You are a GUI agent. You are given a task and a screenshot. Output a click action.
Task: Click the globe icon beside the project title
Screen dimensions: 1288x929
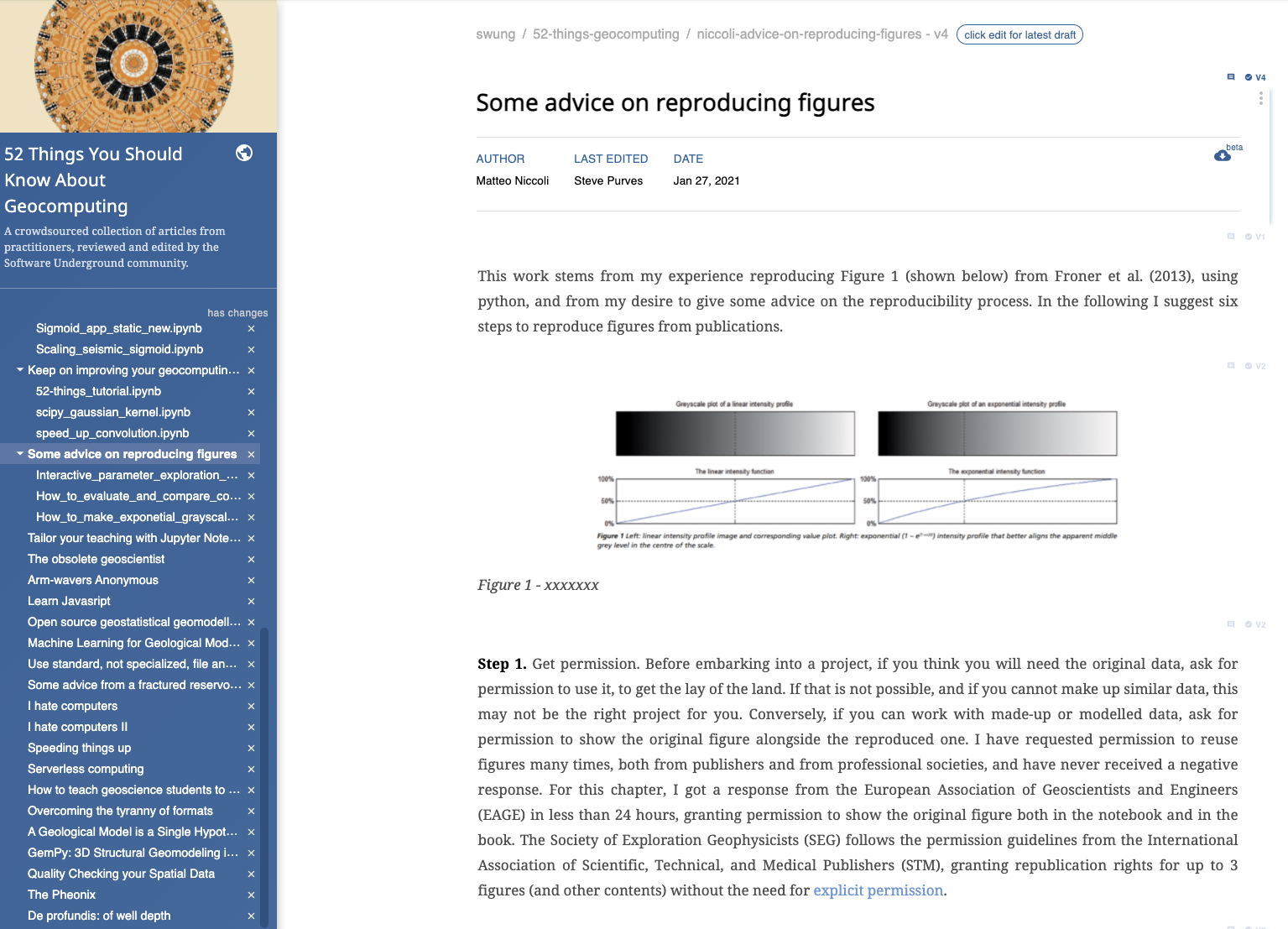(x=244, y=153)
